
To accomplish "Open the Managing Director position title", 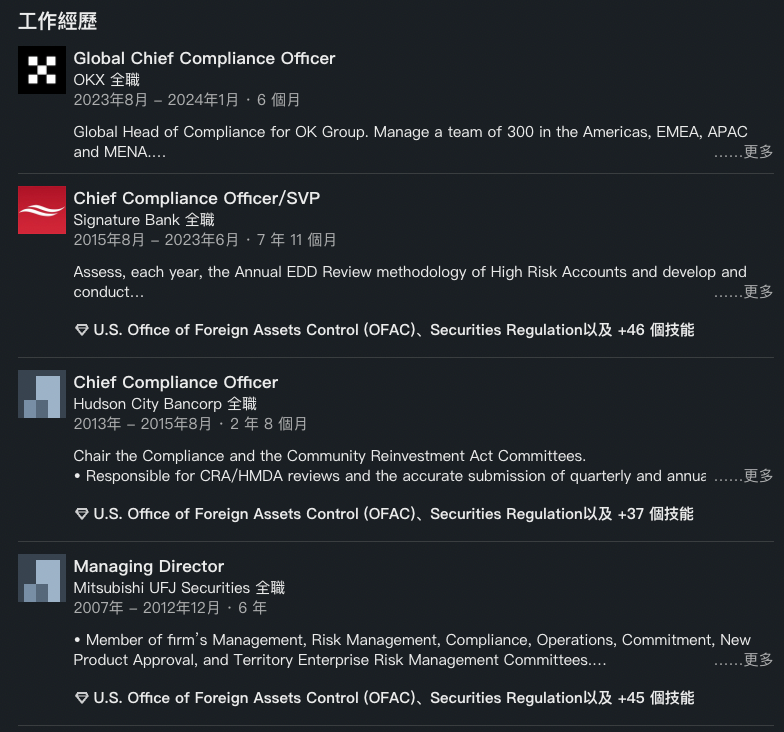I will [149, 566].
